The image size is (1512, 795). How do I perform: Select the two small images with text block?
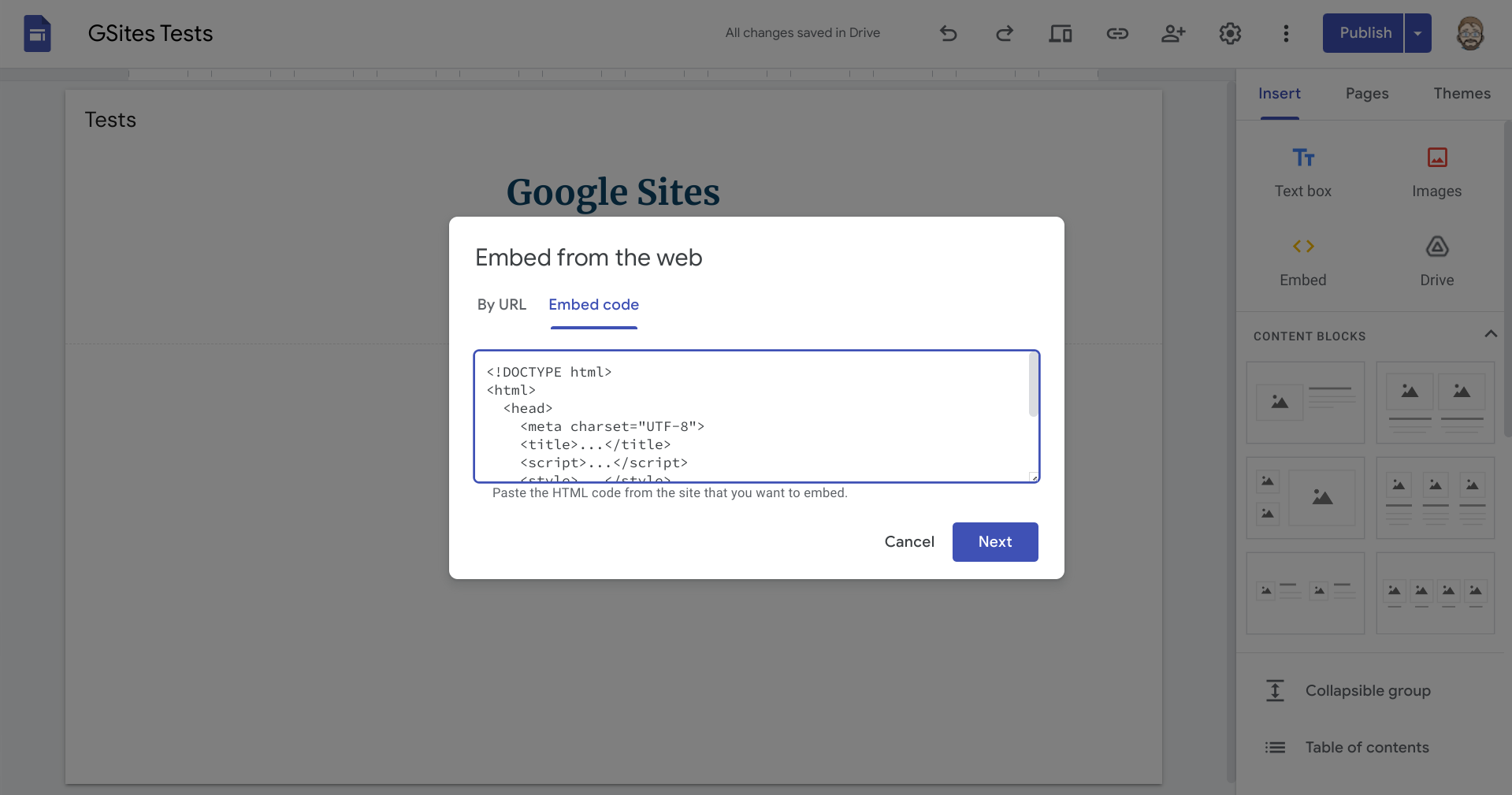1306,593
